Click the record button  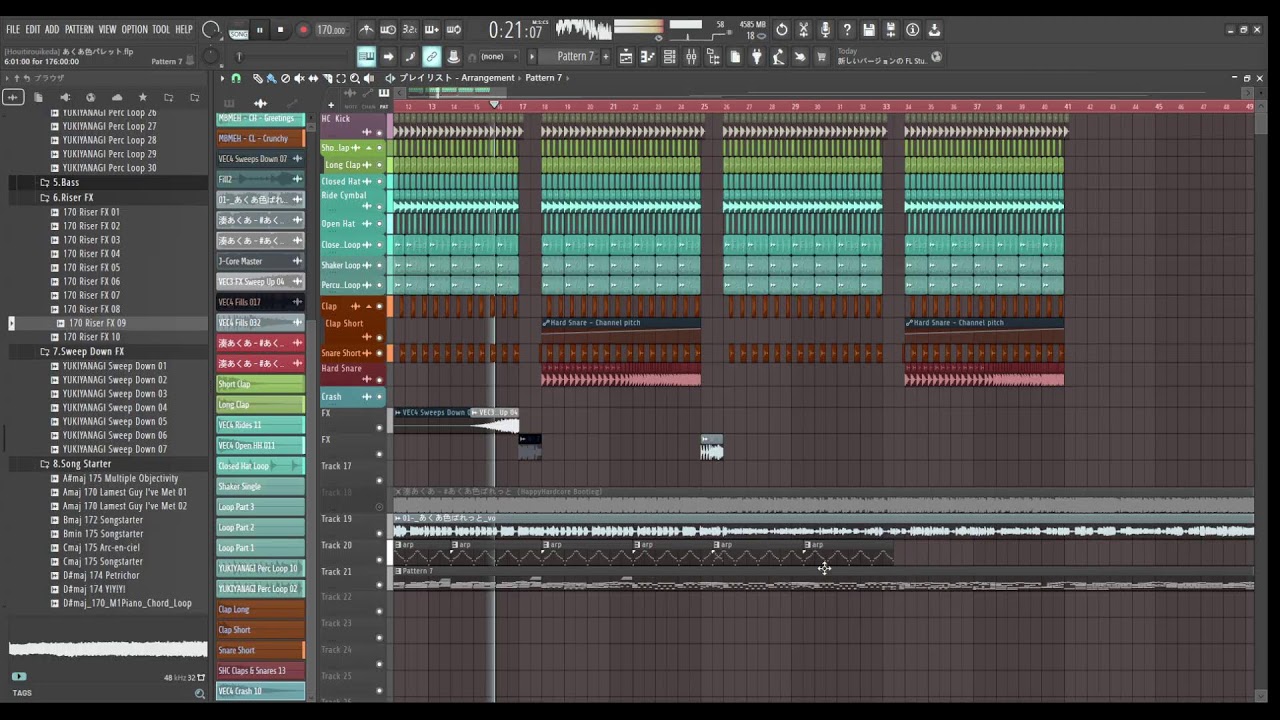303,30
